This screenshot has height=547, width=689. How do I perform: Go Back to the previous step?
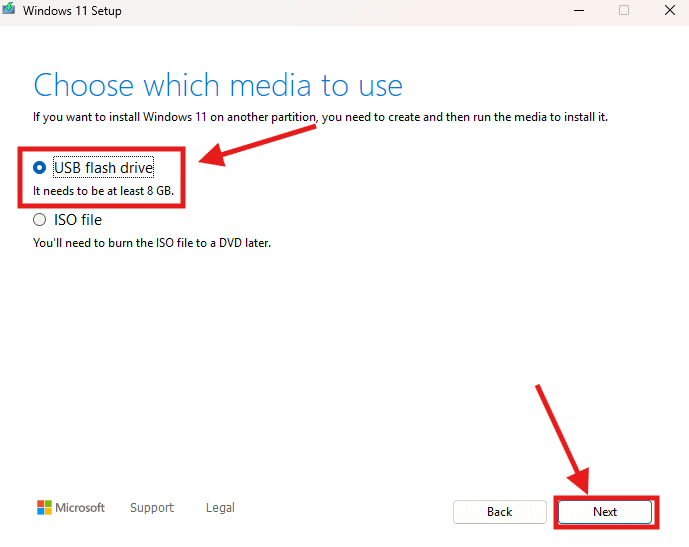click(500, 512)
